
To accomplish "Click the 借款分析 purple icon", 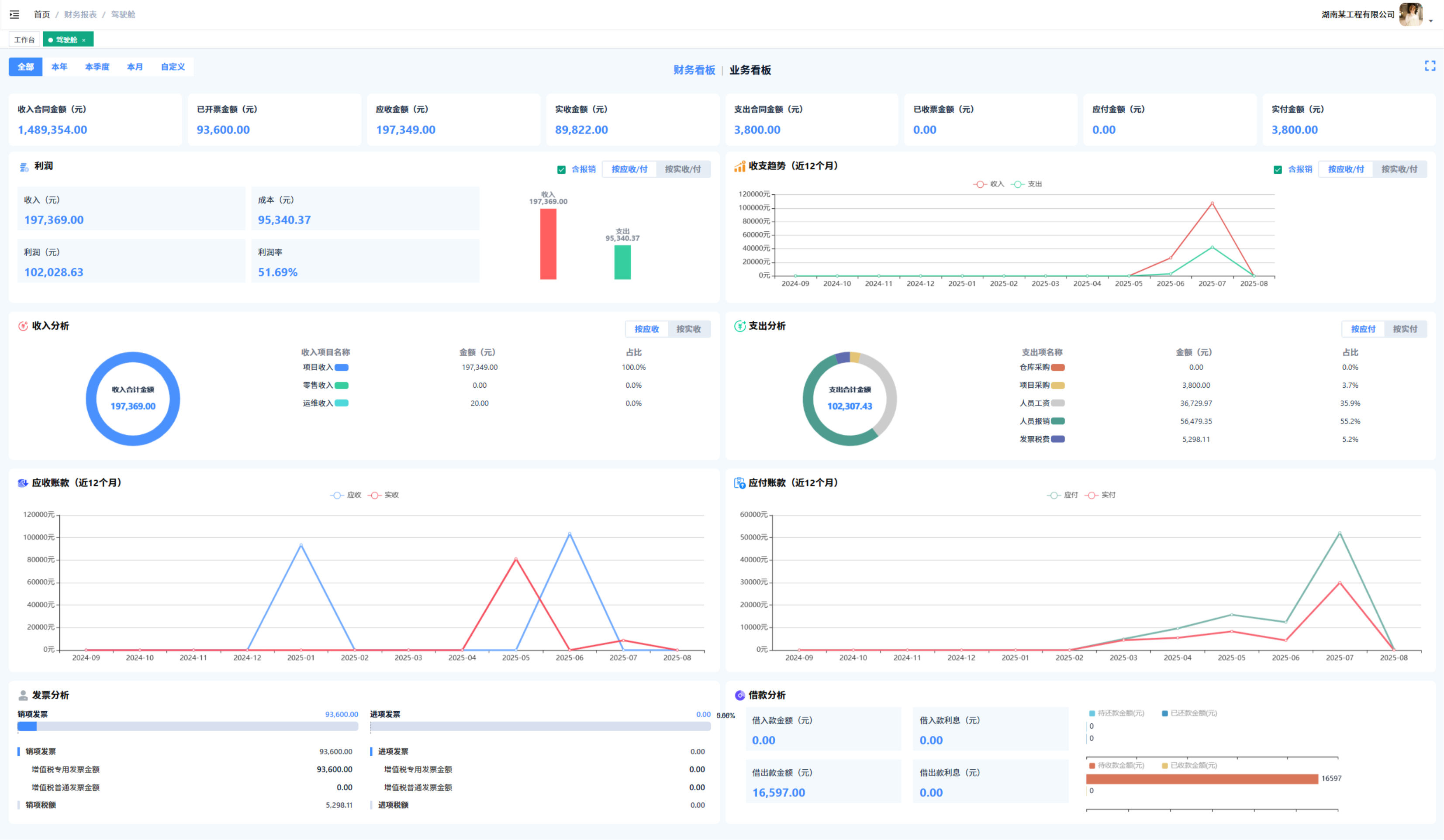I will tap(740, 695).
